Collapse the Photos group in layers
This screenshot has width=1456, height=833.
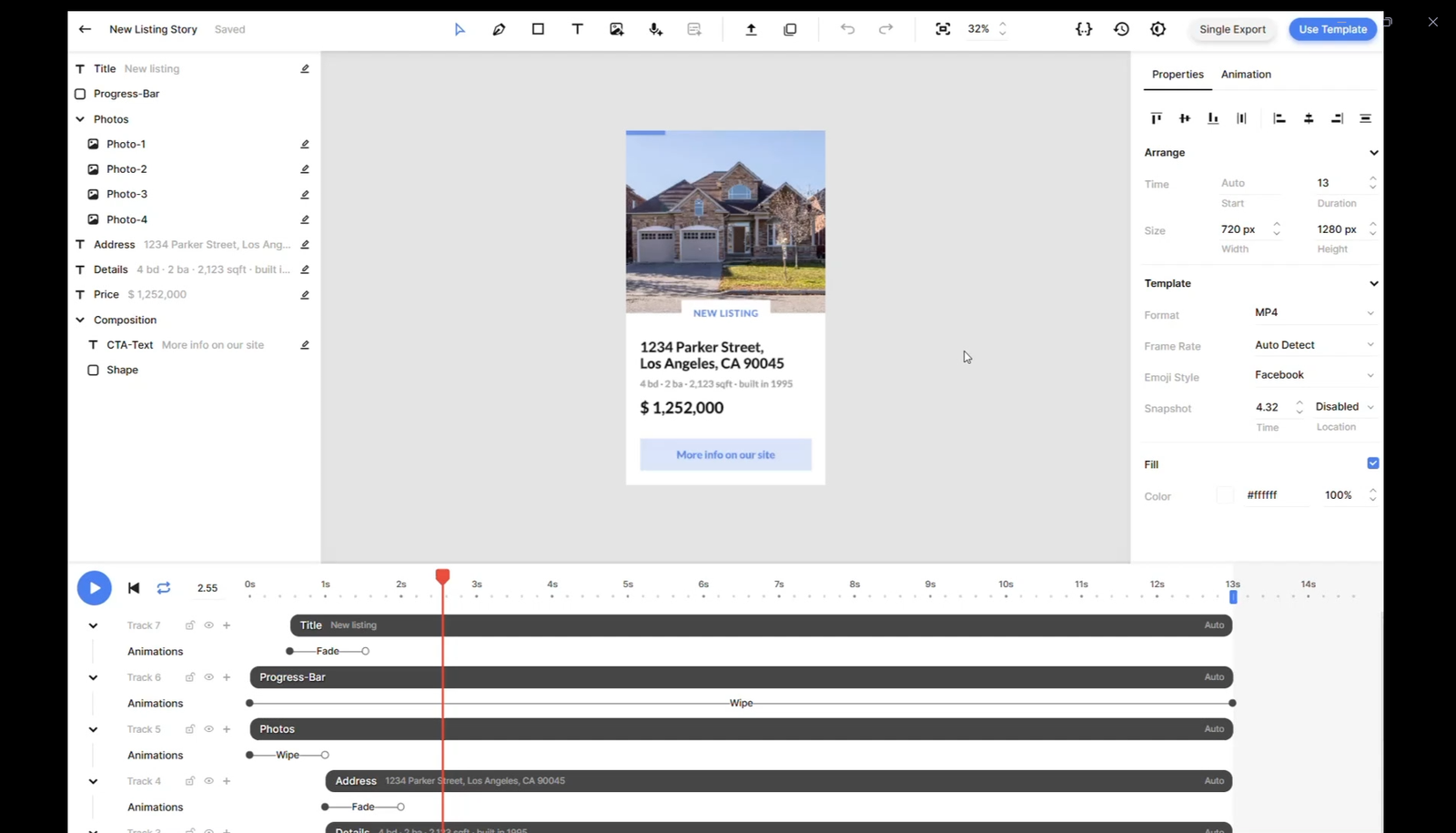click(x=80, y=119)
